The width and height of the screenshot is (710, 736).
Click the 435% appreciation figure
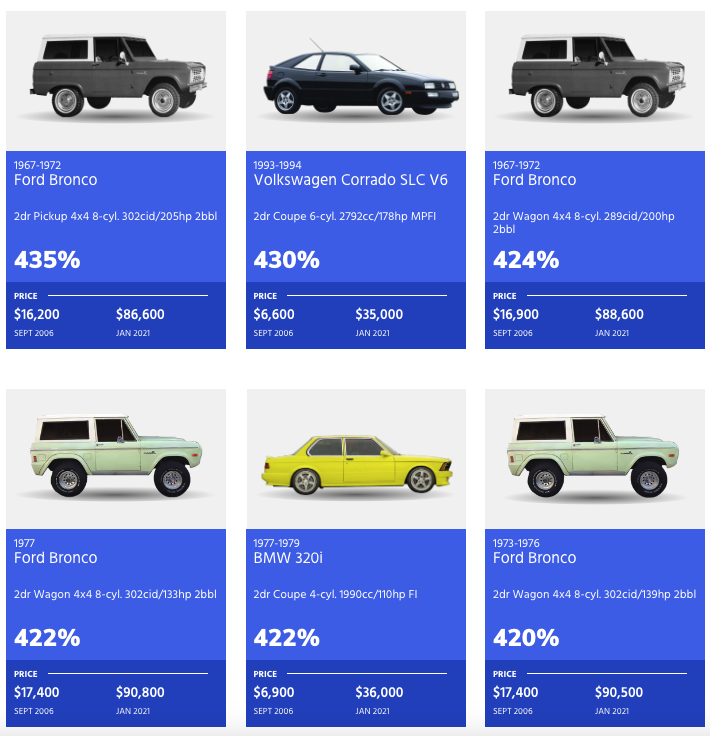click(48, 260)
